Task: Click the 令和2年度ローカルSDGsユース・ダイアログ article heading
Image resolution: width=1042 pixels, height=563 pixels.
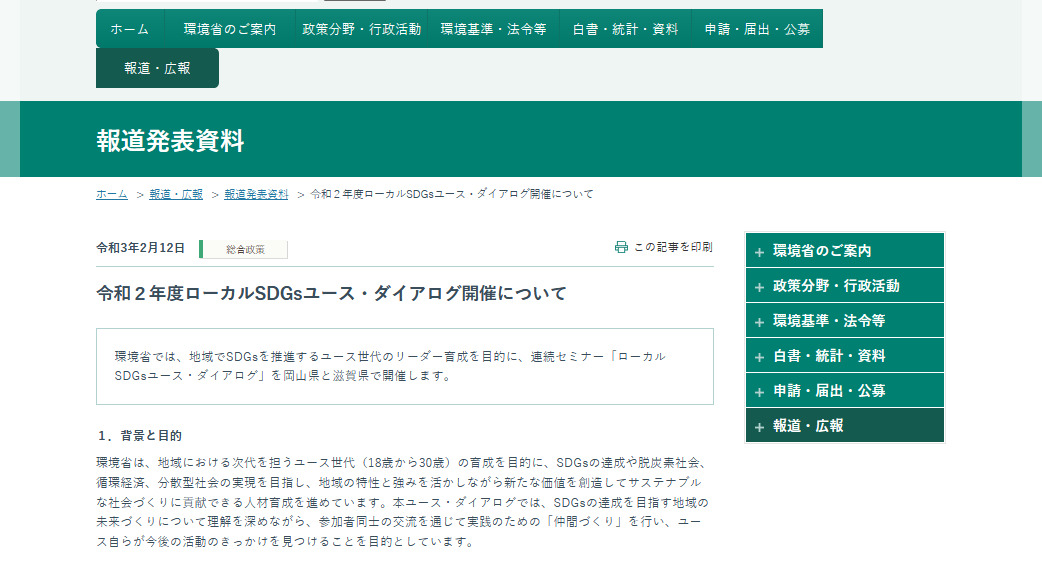Action: point(331,293)
